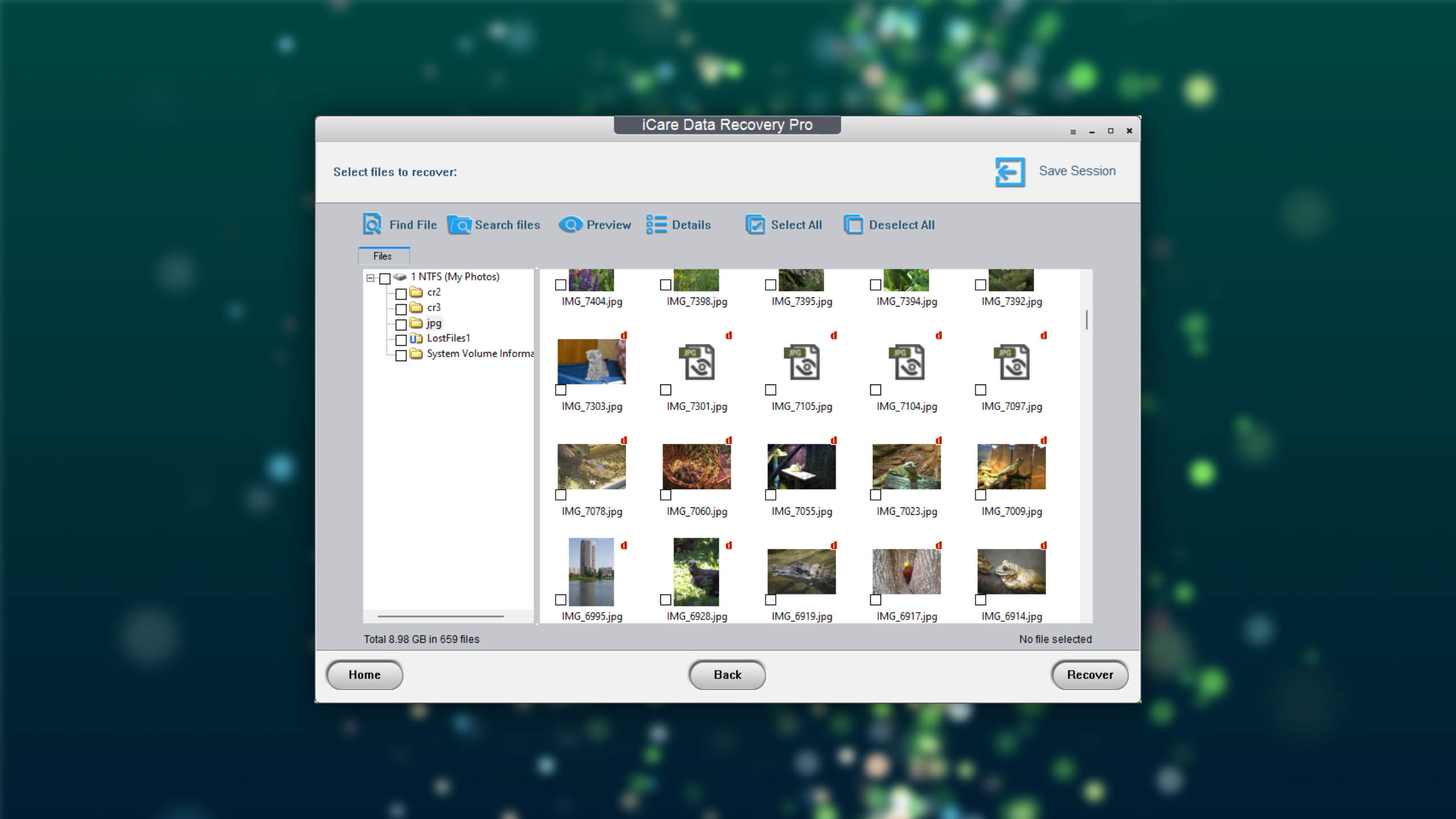This screenshot has height=819, width=1456.
Task: Click the IMG_7392.jpg file name
Action: coord(1011,301)
